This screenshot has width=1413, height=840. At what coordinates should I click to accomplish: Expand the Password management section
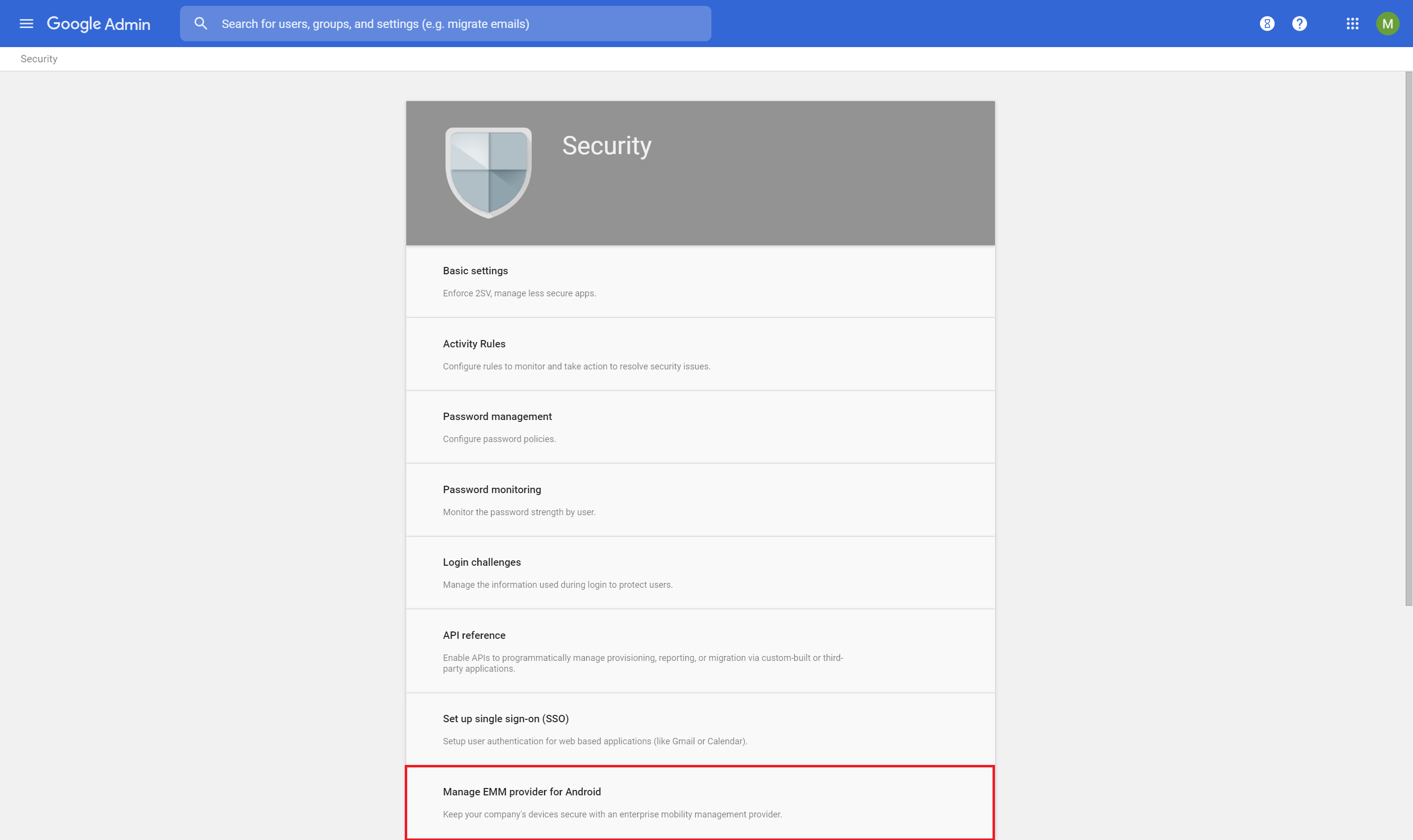point(700,427)
